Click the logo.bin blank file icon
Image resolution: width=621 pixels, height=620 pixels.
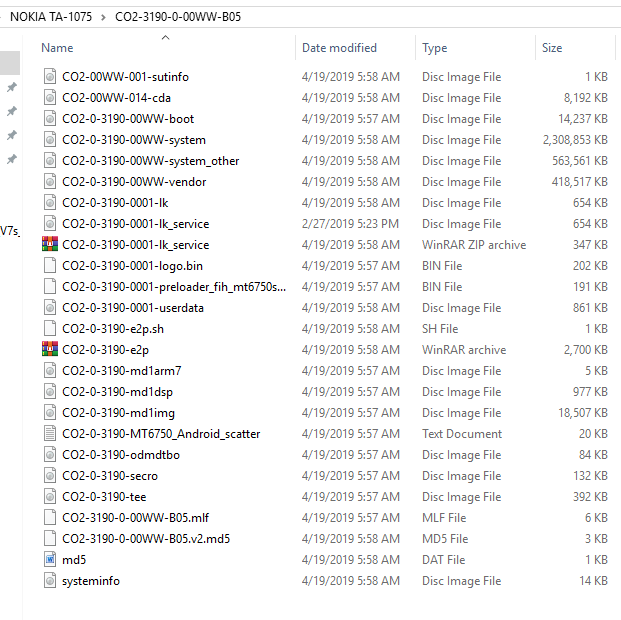pos(50,265)
